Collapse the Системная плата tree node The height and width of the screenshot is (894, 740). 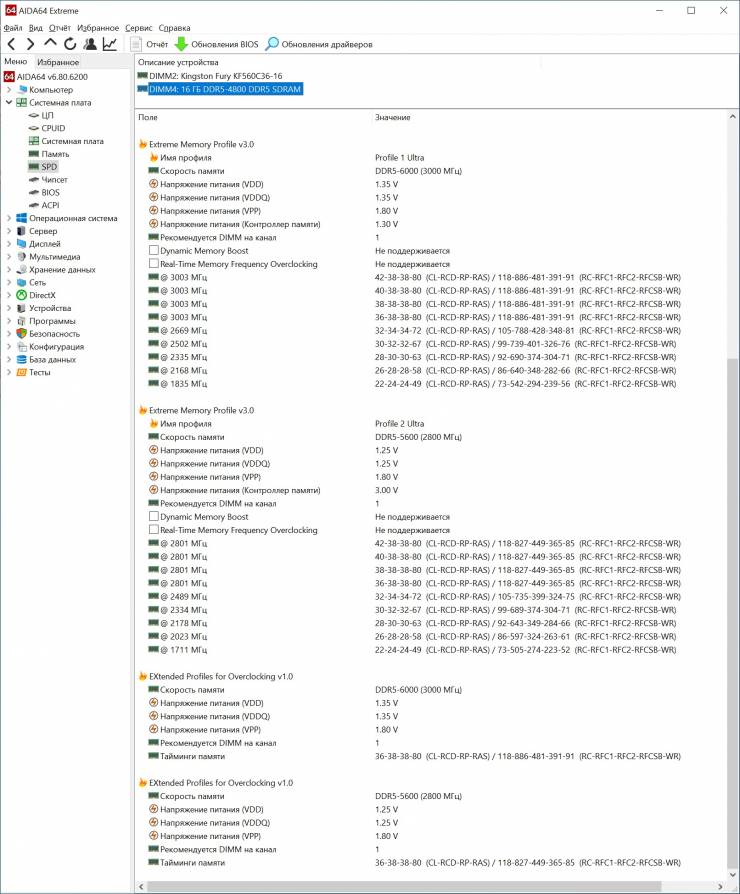click(x=9, y=103)
